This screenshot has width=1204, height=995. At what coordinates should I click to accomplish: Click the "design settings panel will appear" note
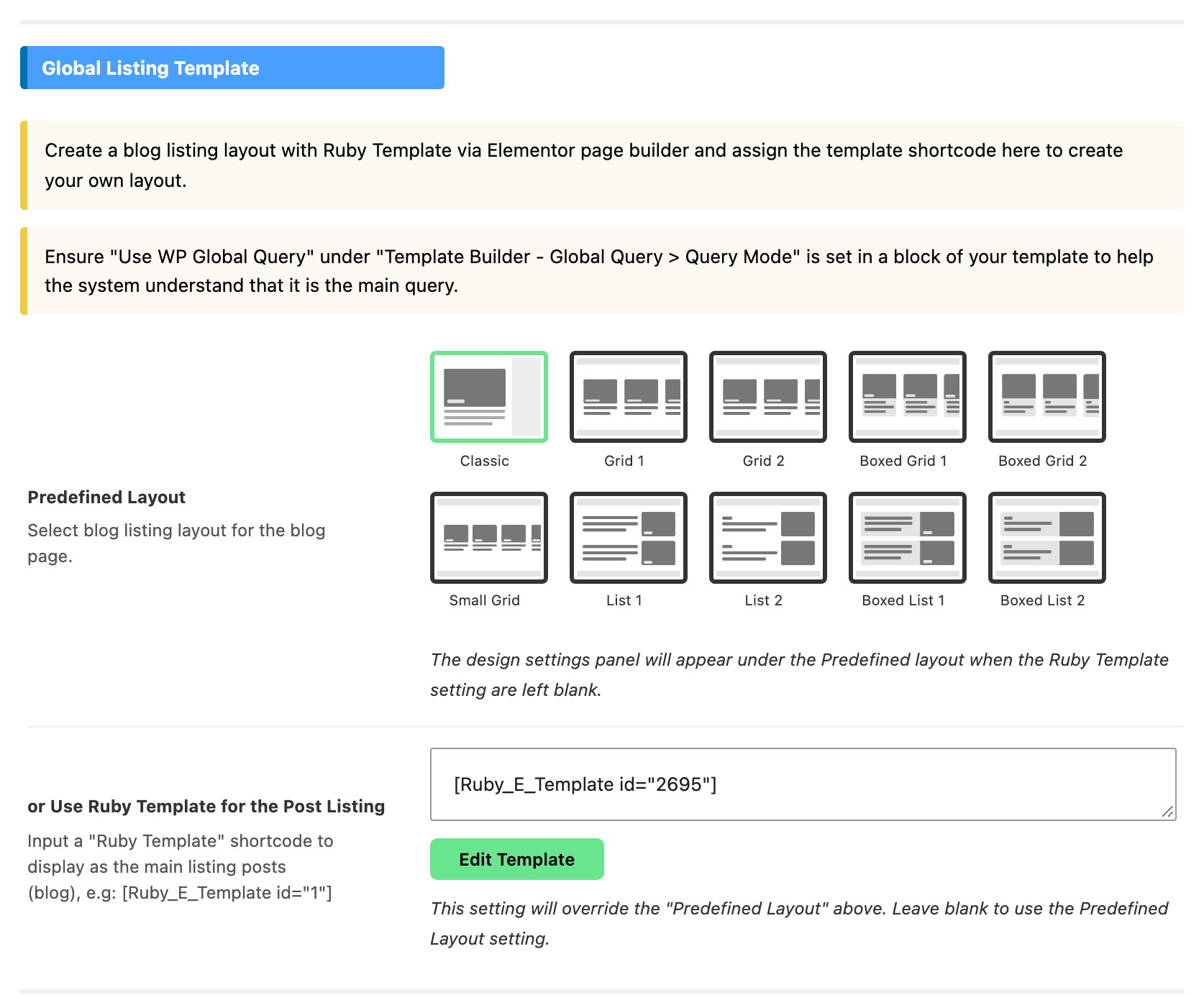799,675
